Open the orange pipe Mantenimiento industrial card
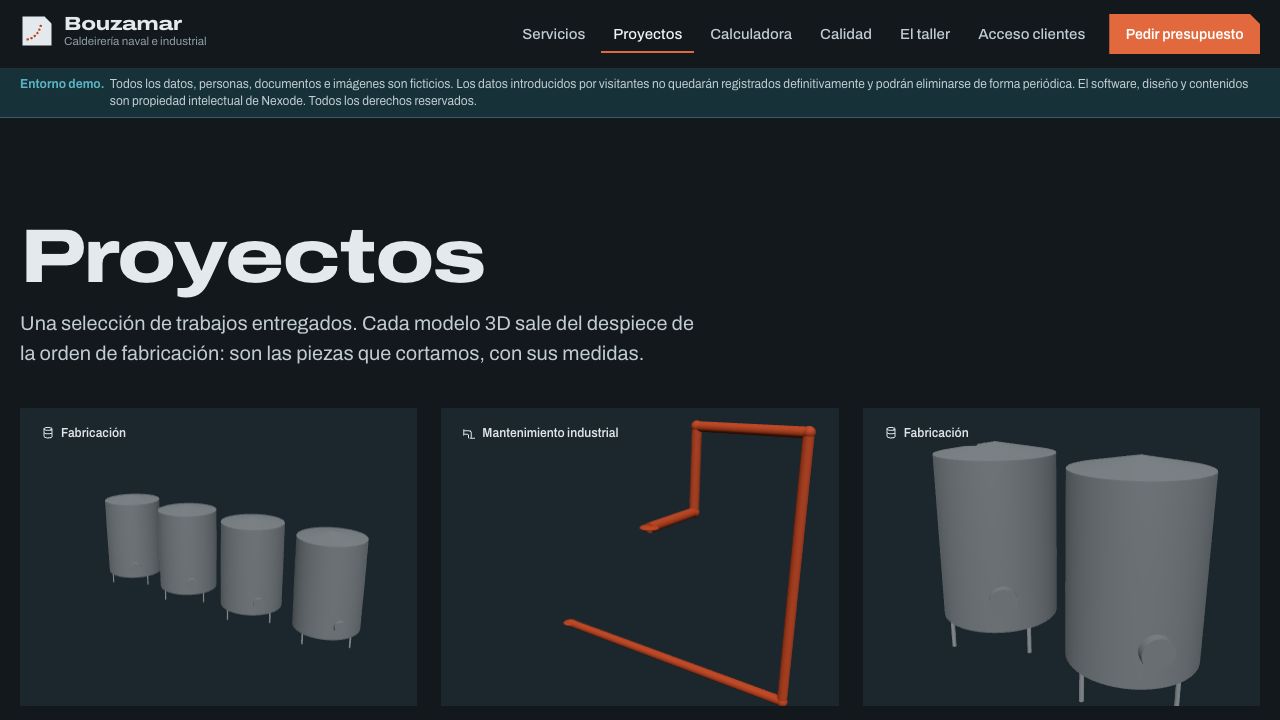The height and width of the screenshot is (720, 1280). click(640, 557)
